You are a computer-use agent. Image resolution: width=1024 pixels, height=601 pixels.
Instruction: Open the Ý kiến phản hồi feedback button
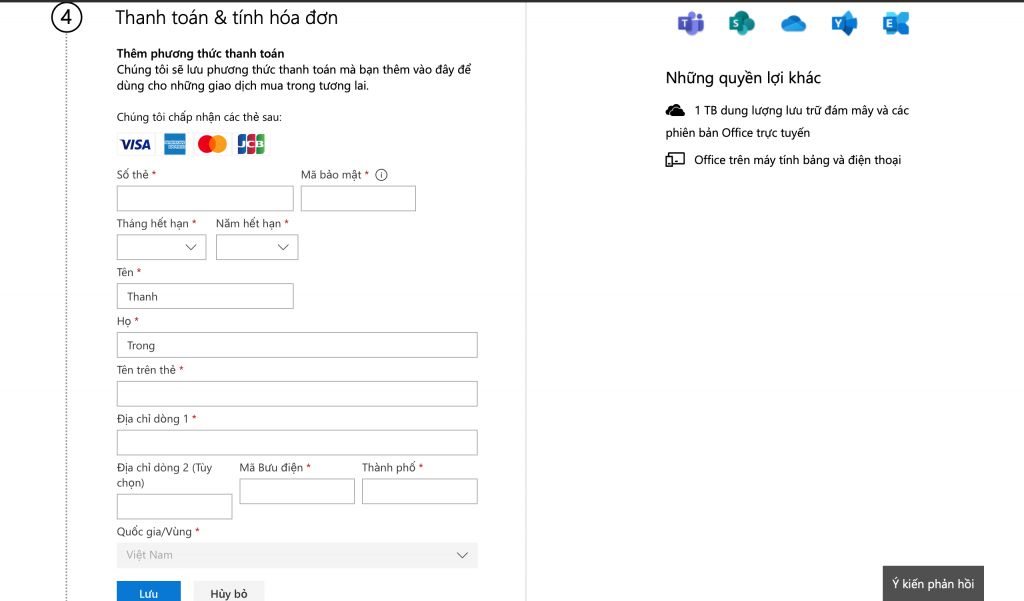point(933,584)
